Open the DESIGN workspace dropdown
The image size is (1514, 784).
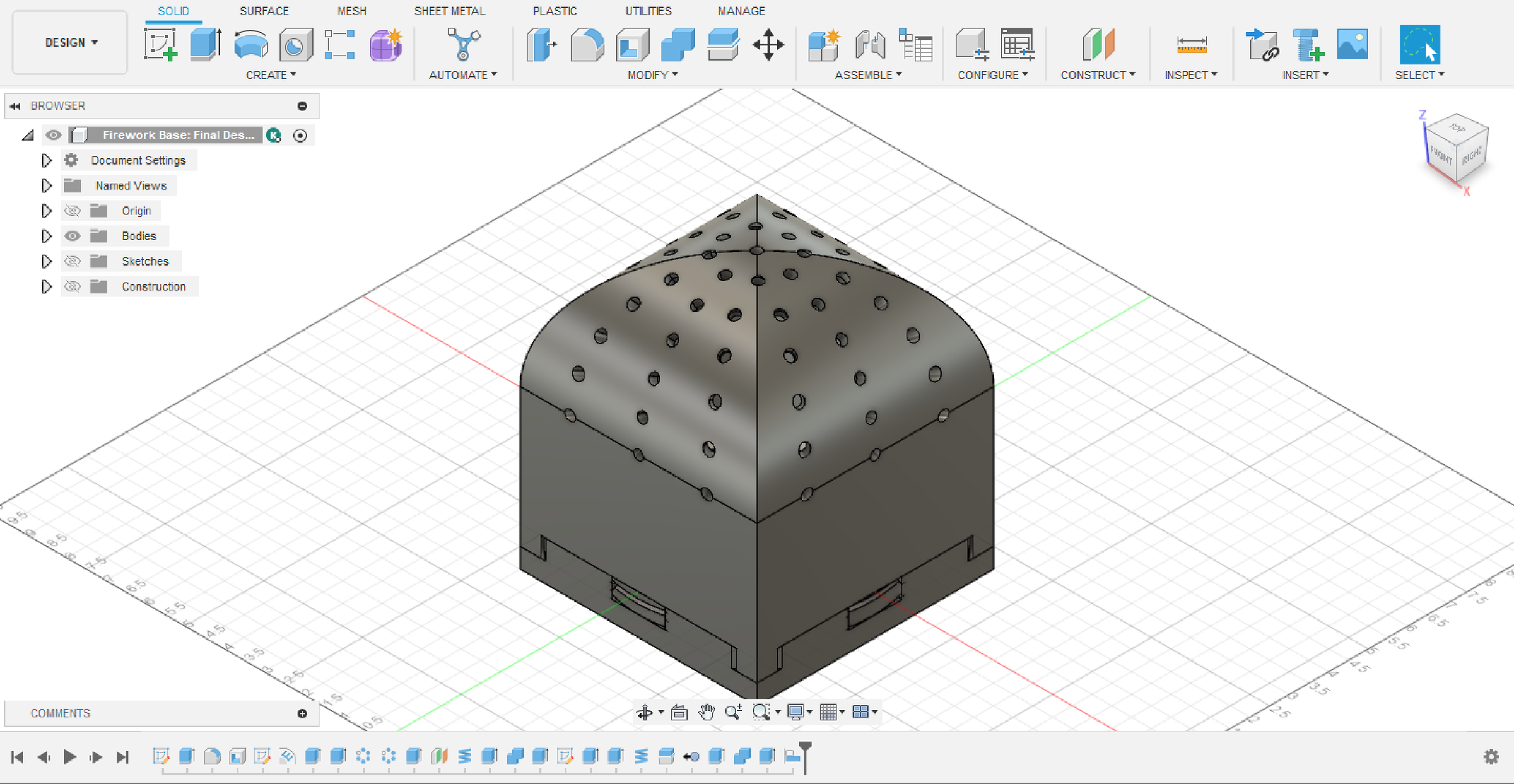pyautogui.click(x=70, y=43)
